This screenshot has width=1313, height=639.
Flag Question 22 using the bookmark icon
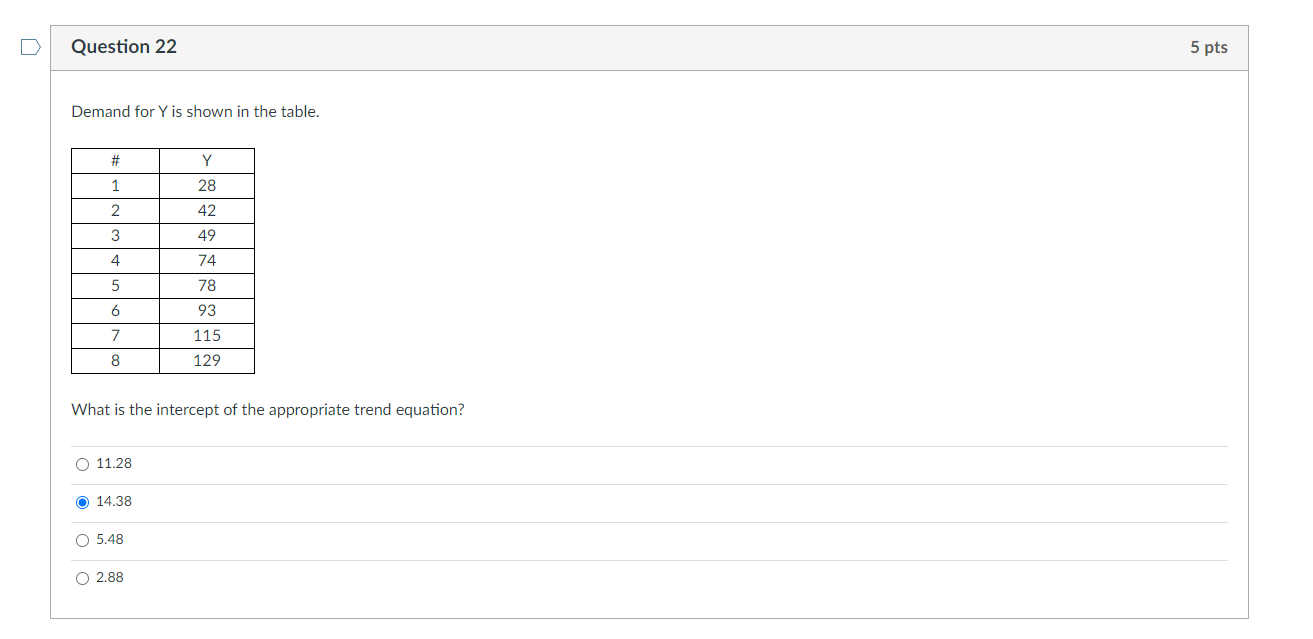(29, 44)
